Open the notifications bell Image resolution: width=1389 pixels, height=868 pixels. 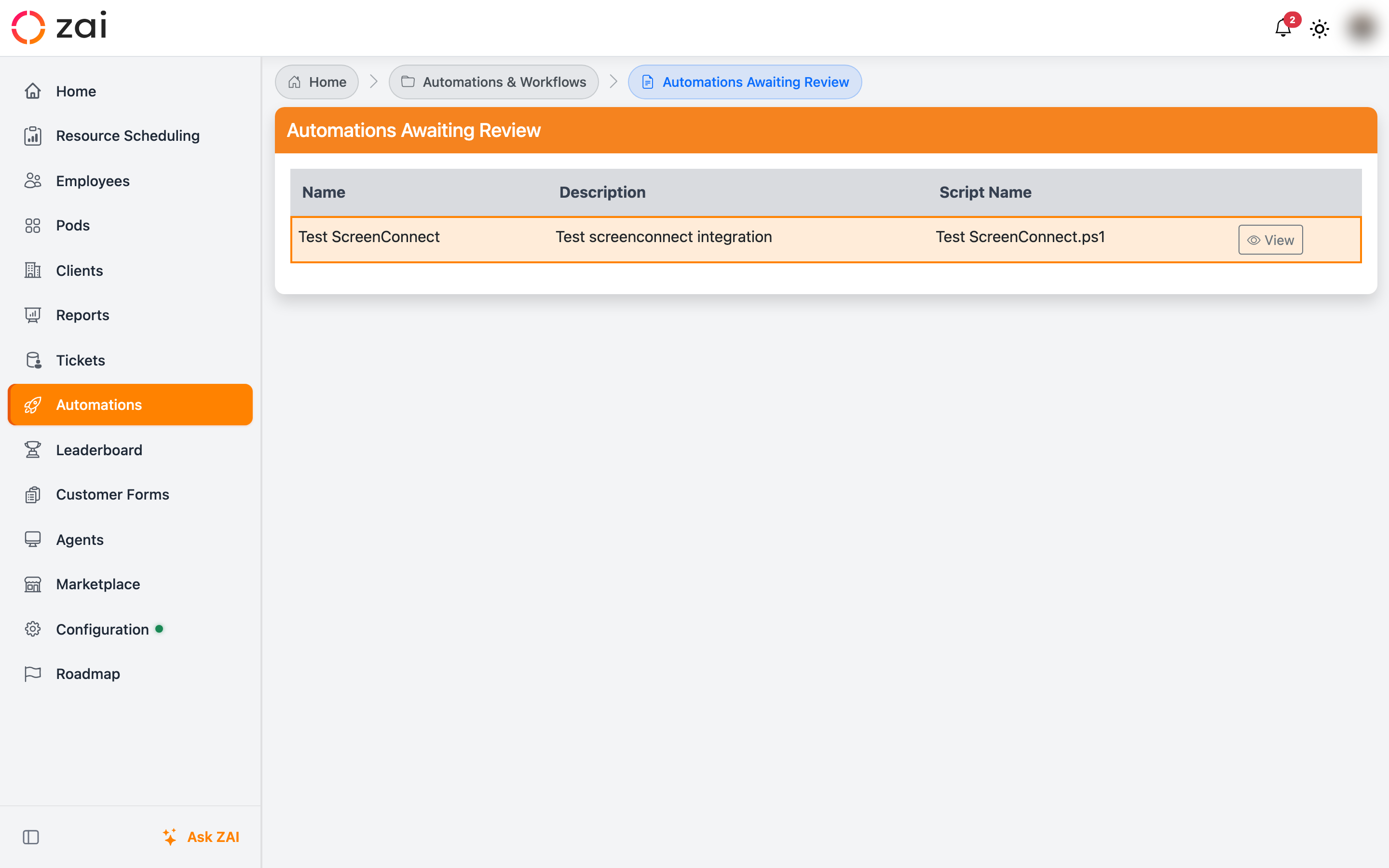tap(1283, 28)
